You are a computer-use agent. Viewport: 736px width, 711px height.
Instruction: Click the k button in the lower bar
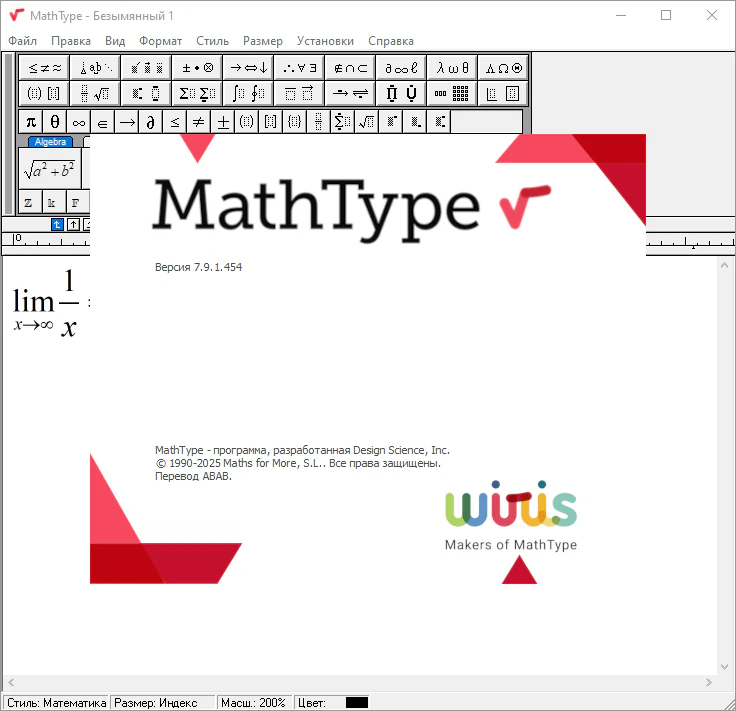click(51, 202)
